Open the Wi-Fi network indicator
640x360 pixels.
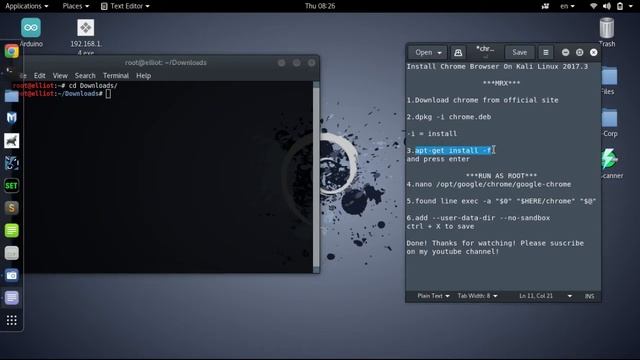[x=593, y=6]
